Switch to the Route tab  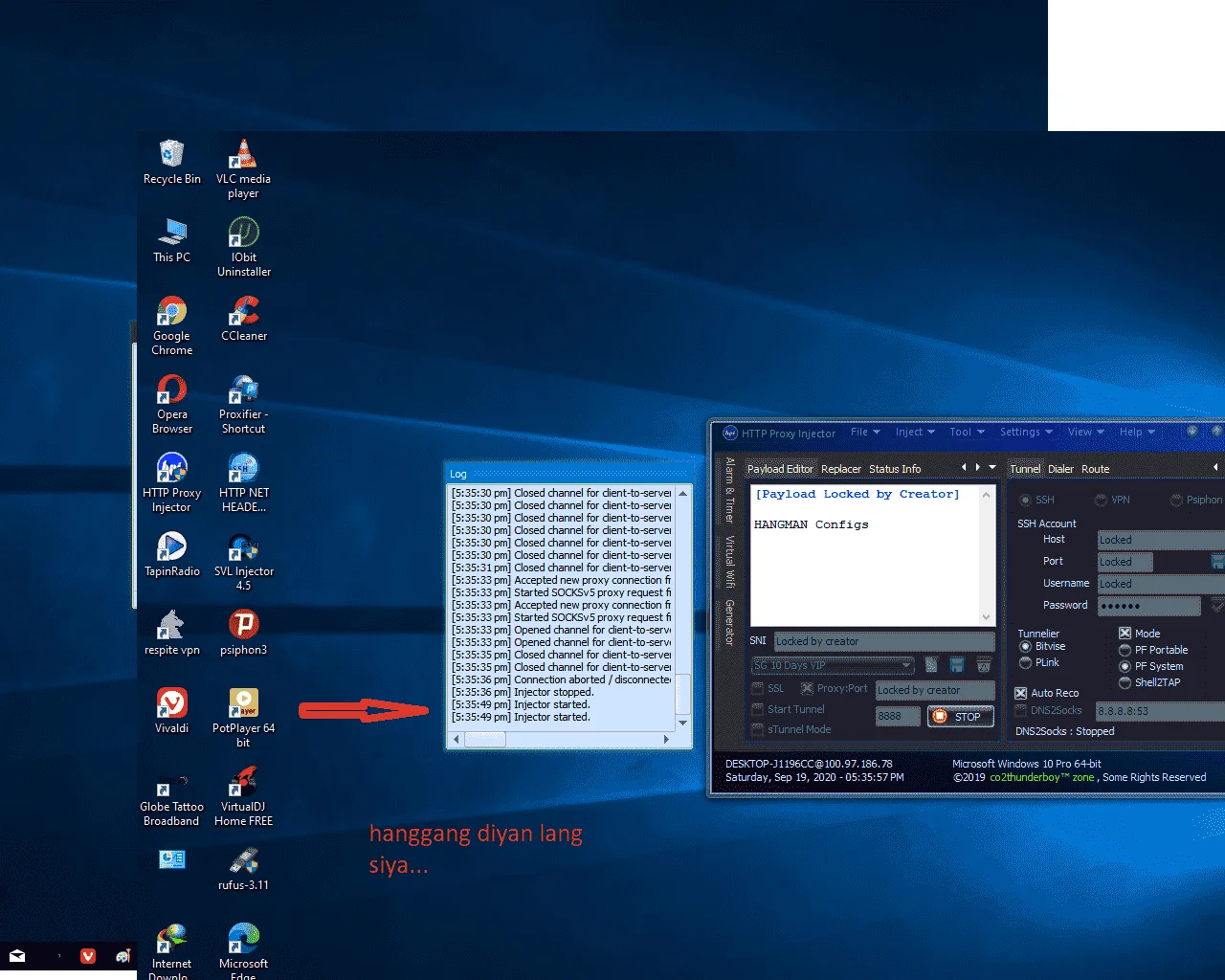coord(1096,469)
